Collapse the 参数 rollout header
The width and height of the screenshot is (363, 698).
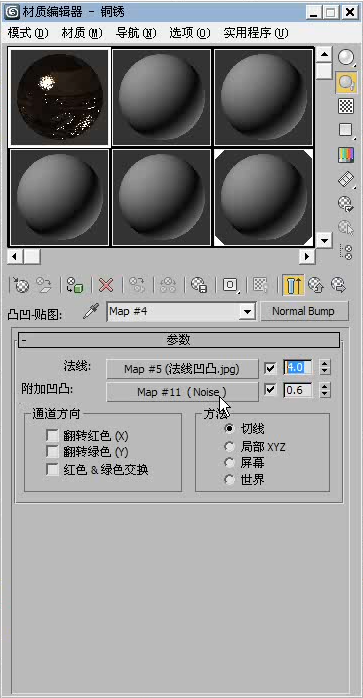pyautogui.click(x=179, y=340)
